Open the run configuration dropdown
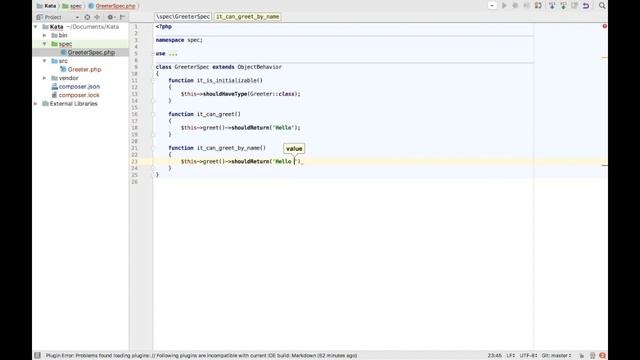Image resolution: width=640 pixels, height=360 pixels. [x=492, y=6]
